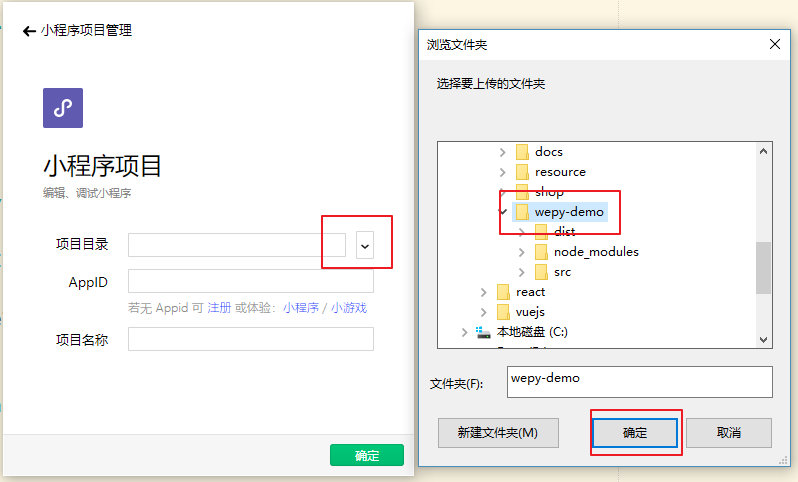Open the 项目目录 dropdown arrow

coord(365,246)
